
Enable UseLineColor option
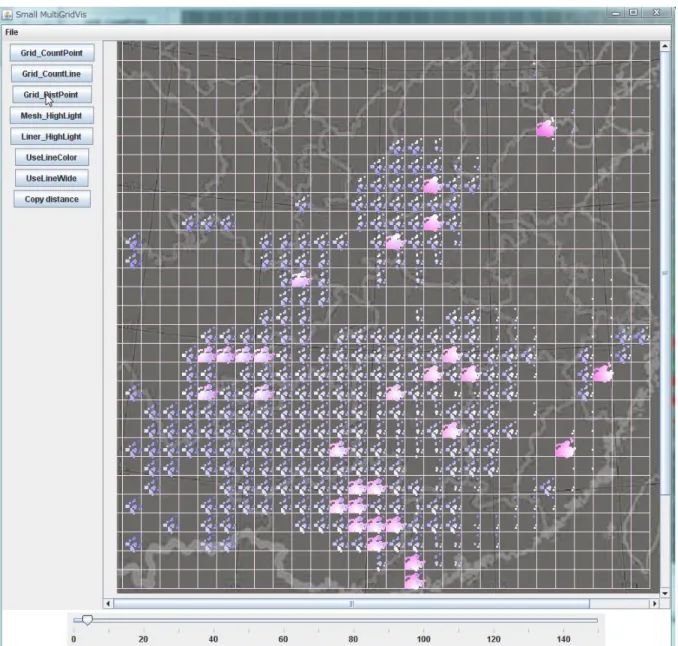point(52,157)
